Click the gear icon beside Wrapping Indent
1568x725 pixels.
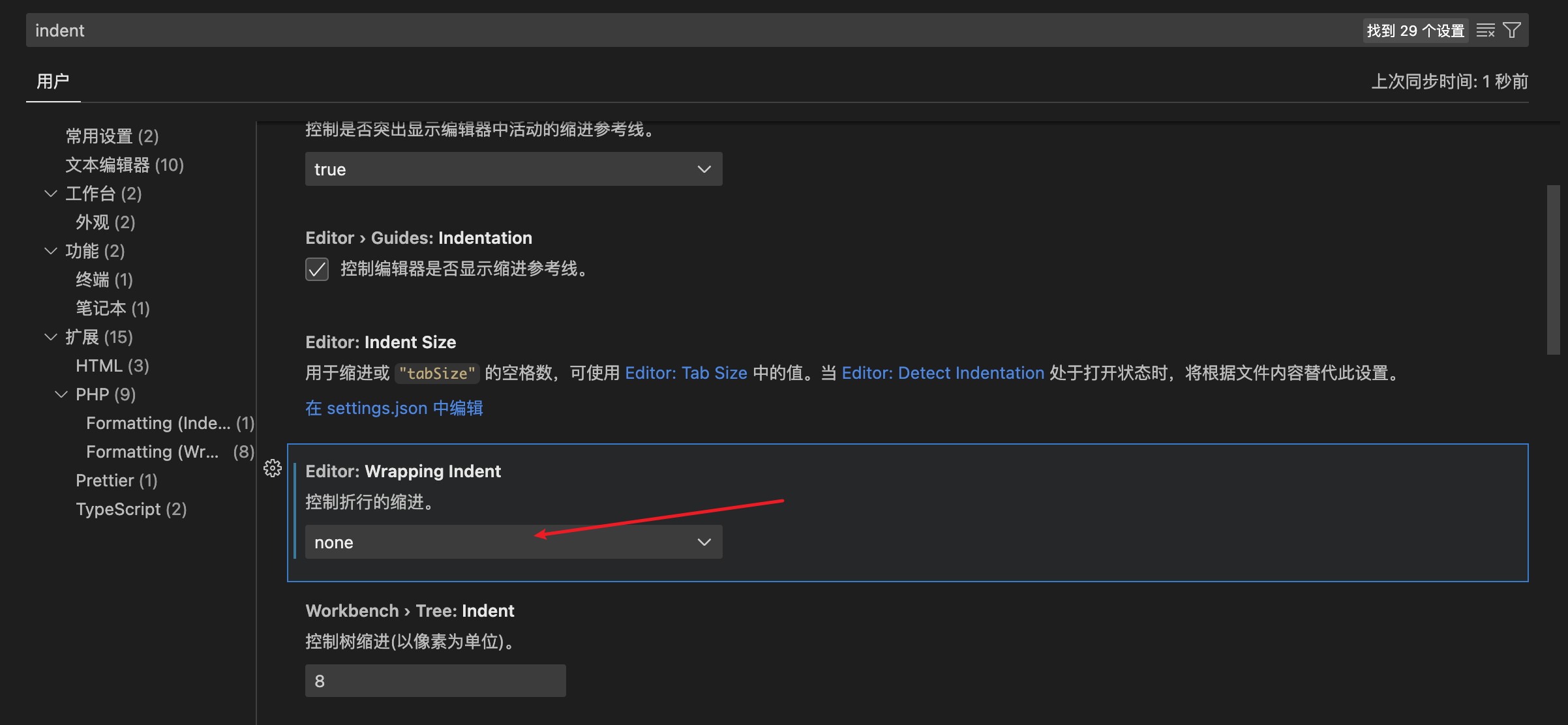(273, 468)
